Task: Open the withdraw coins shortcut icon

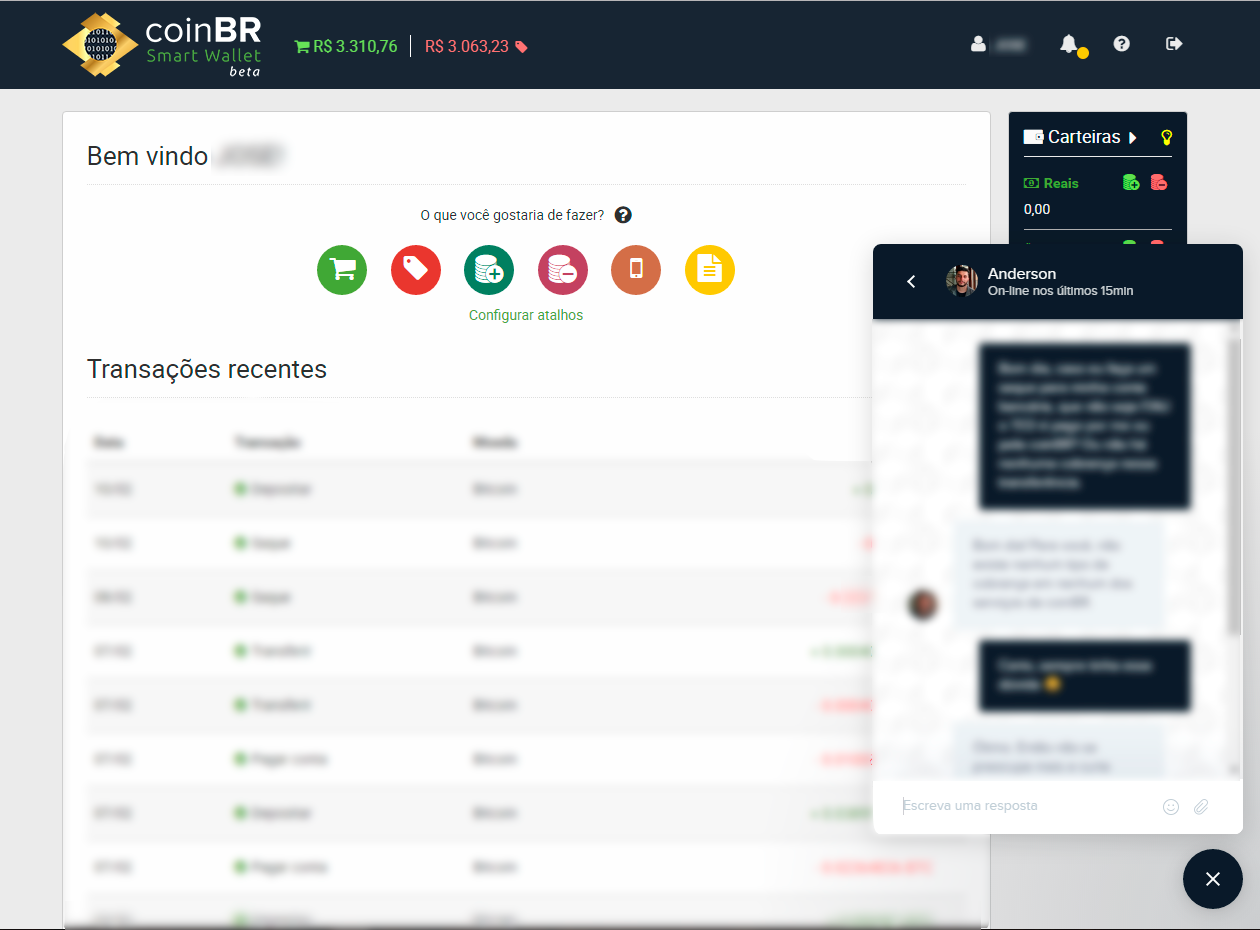Action: pyautogui.click(x=563, y=270)
